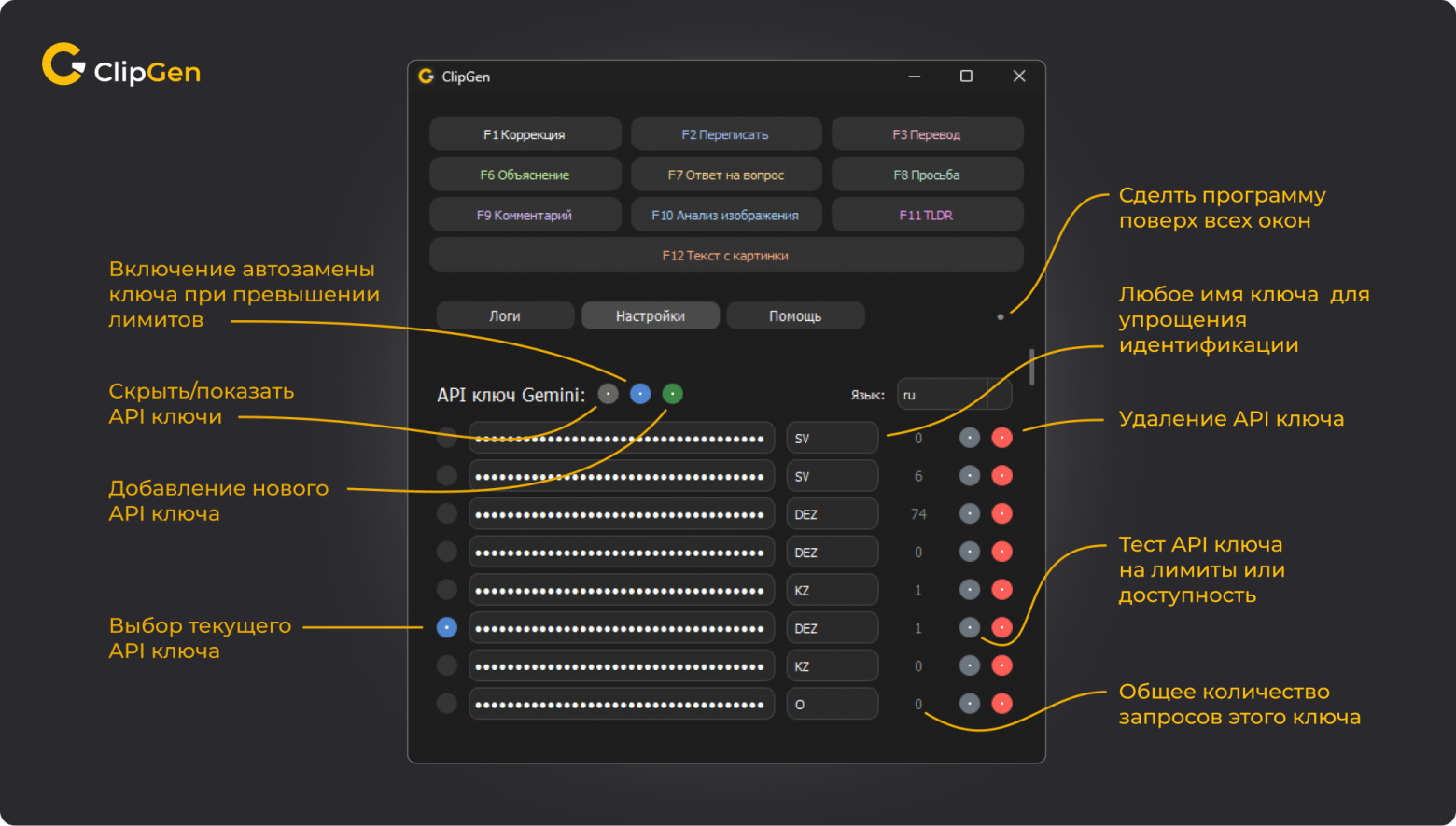Click the F3 Перевод button
Screen dimensions: 1456x826
tap(927, 134)
